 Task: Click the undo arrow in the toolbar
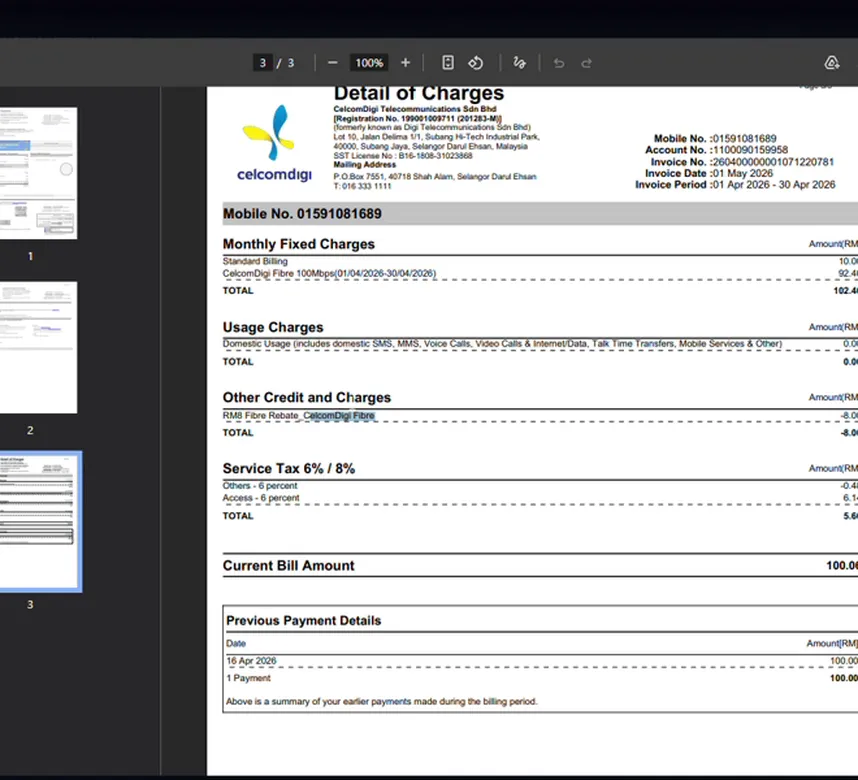[x=559, y=63]
